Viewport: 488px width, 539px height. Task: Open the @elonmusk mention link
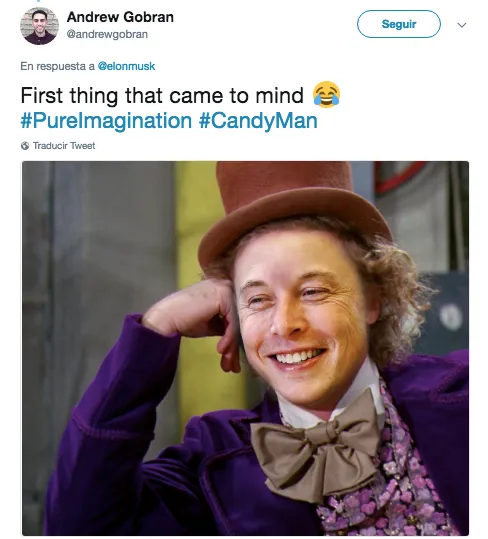[126, 66]
